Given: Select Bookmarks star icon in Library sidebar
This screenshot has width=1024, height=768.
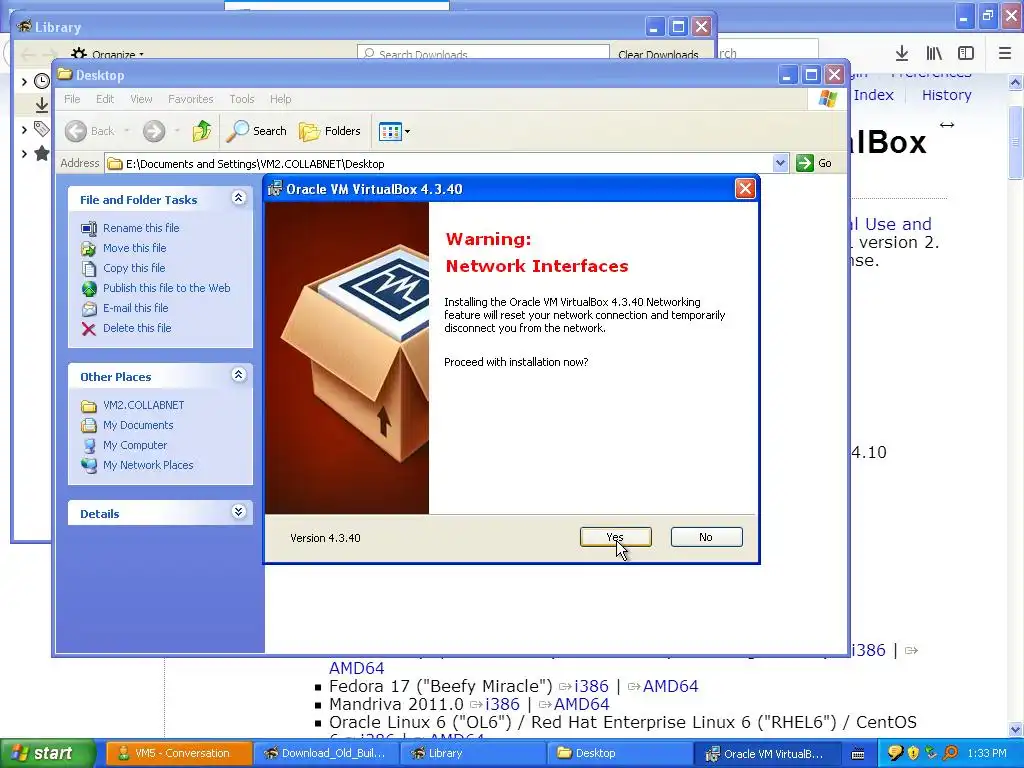Looking at the screenshot, I should (x=42, y=153).
